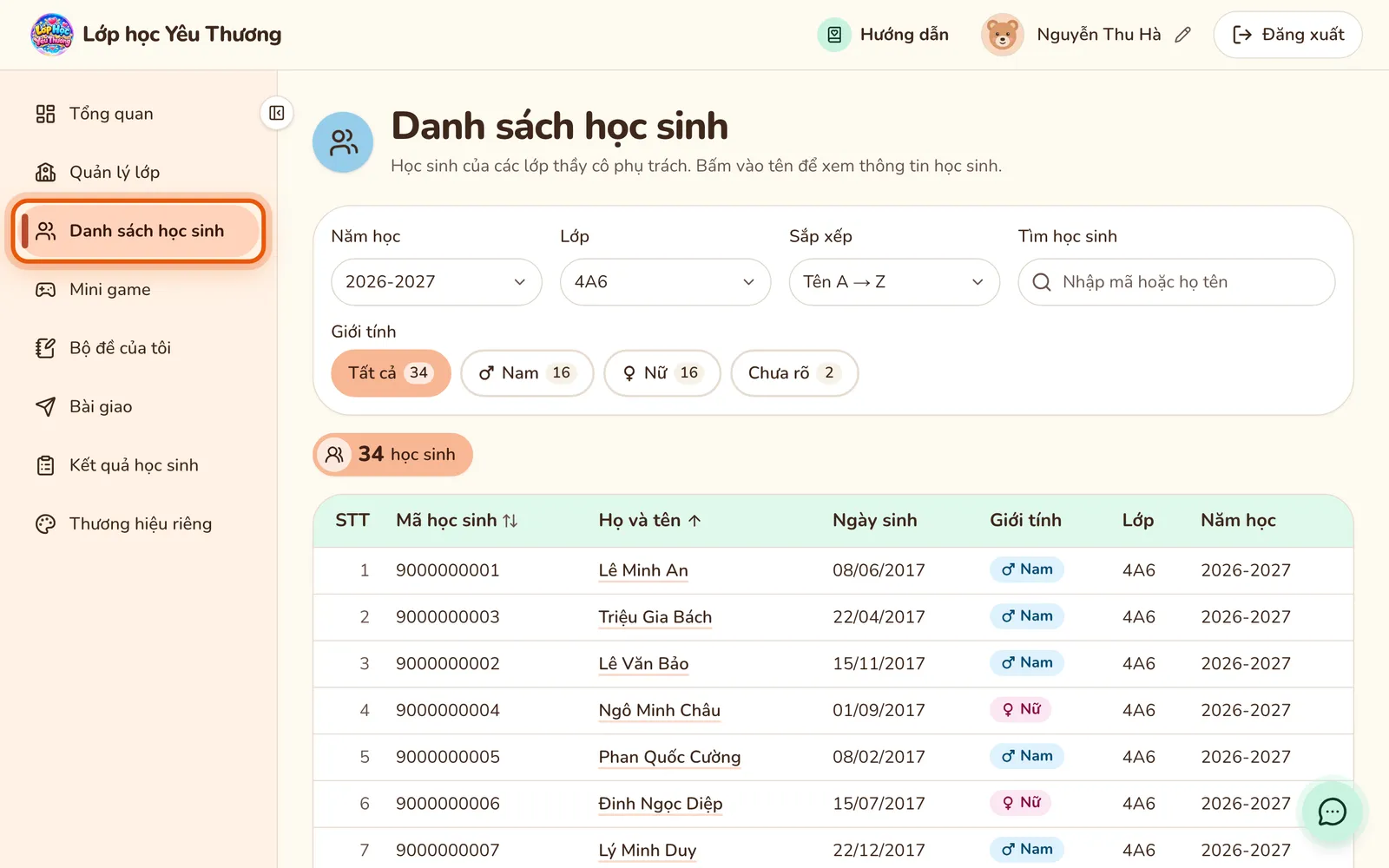Image resolution: width=1389 pixels, height=868 pixels.
Task: Go to Quản lý lớp
Action: 115,172
